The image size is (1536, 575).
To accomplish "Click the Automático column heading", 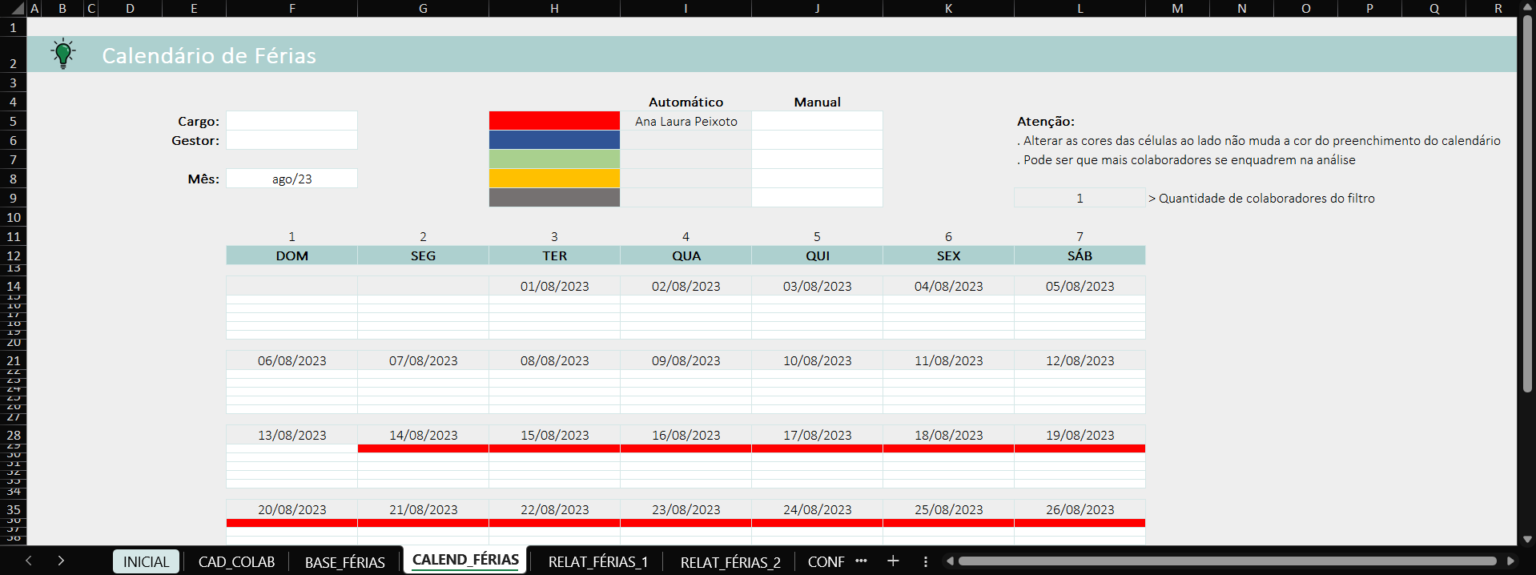I will coord(686,102).
